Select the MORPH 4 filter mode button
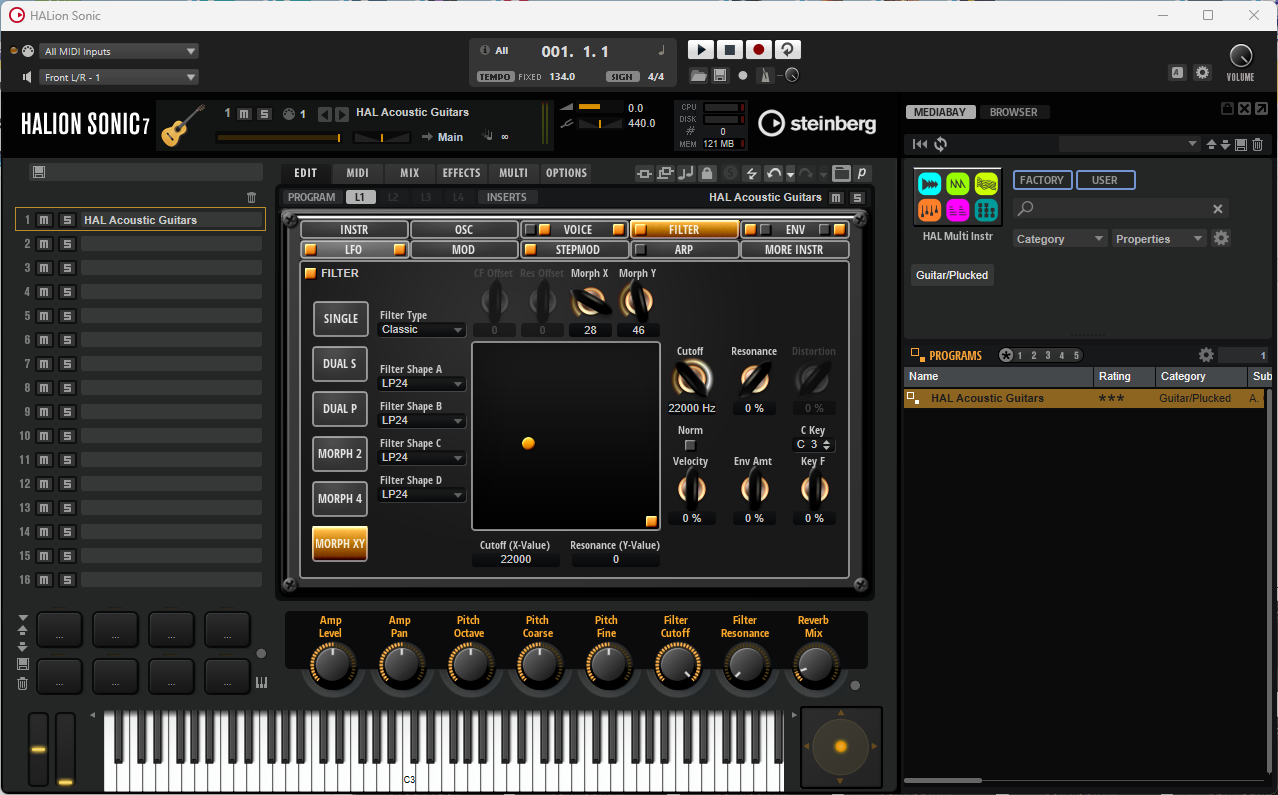Image resolution: width=1278 pixels, height=795 pixels. point(340,499)
